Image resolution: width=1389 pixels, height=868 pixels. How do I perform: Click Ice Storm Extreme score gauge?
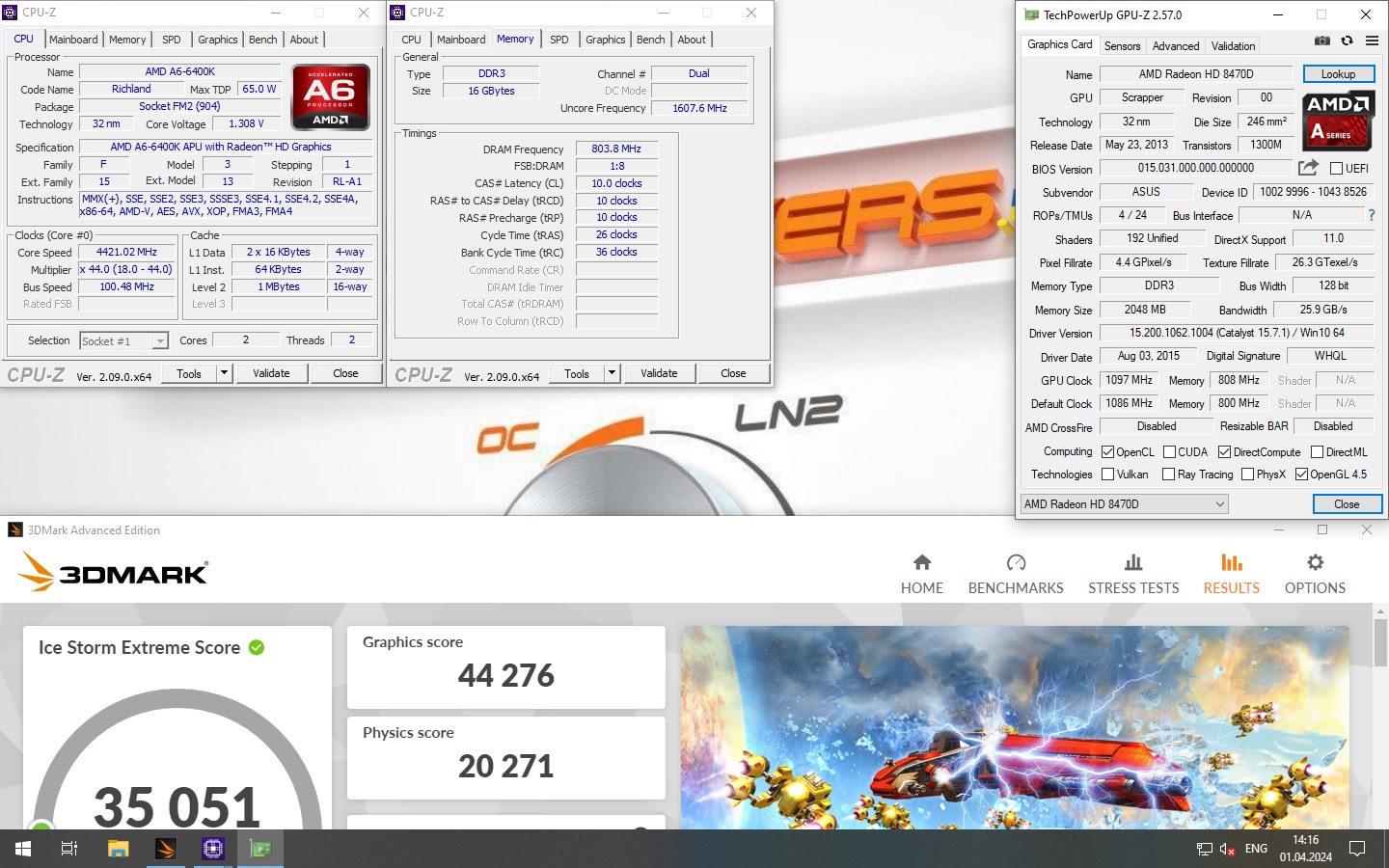(177, 760)
